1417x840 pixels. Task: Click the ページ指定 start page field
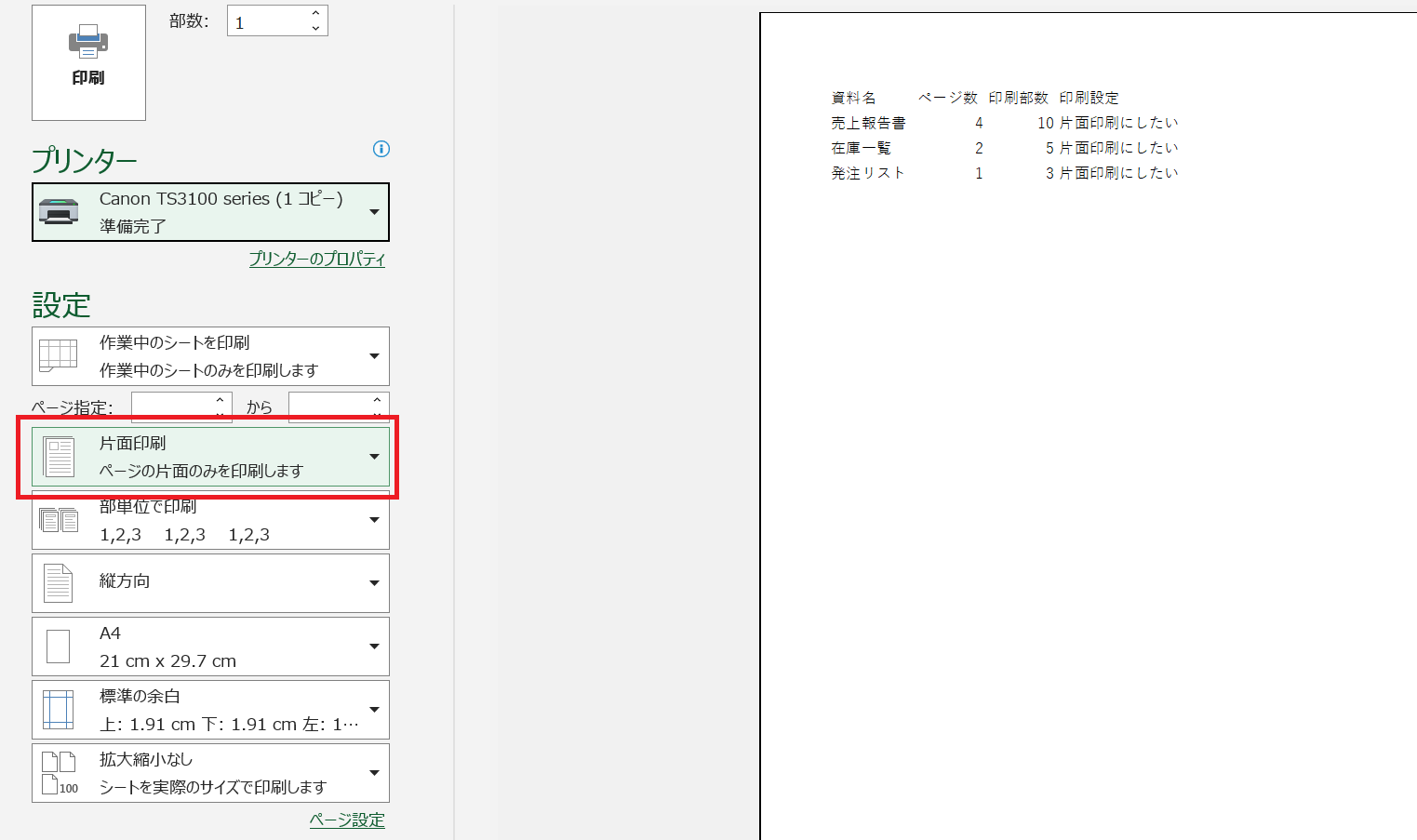[x=172, y=407]
